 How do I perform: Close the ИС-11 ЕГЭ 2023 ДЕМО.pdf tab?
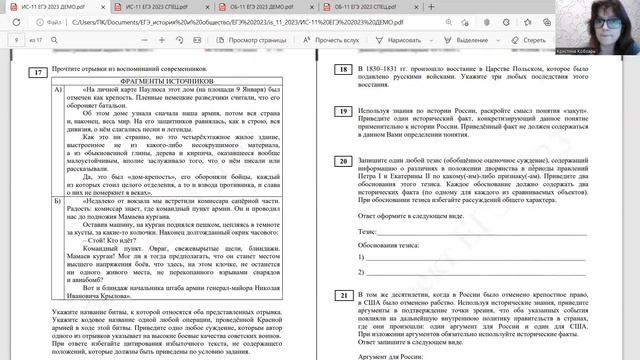(103, 7)
